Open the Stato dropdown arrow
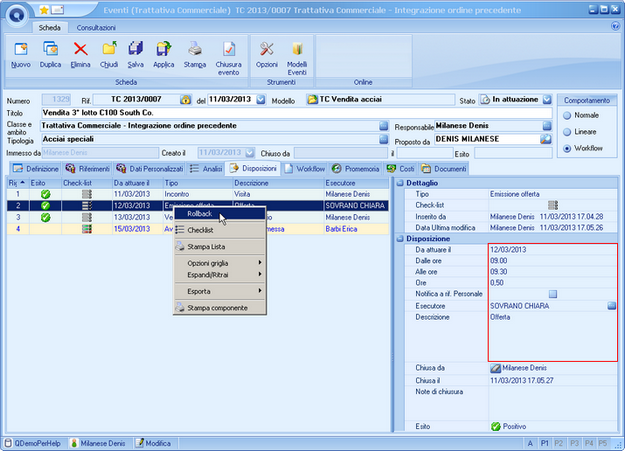 (x=547, y=99)
